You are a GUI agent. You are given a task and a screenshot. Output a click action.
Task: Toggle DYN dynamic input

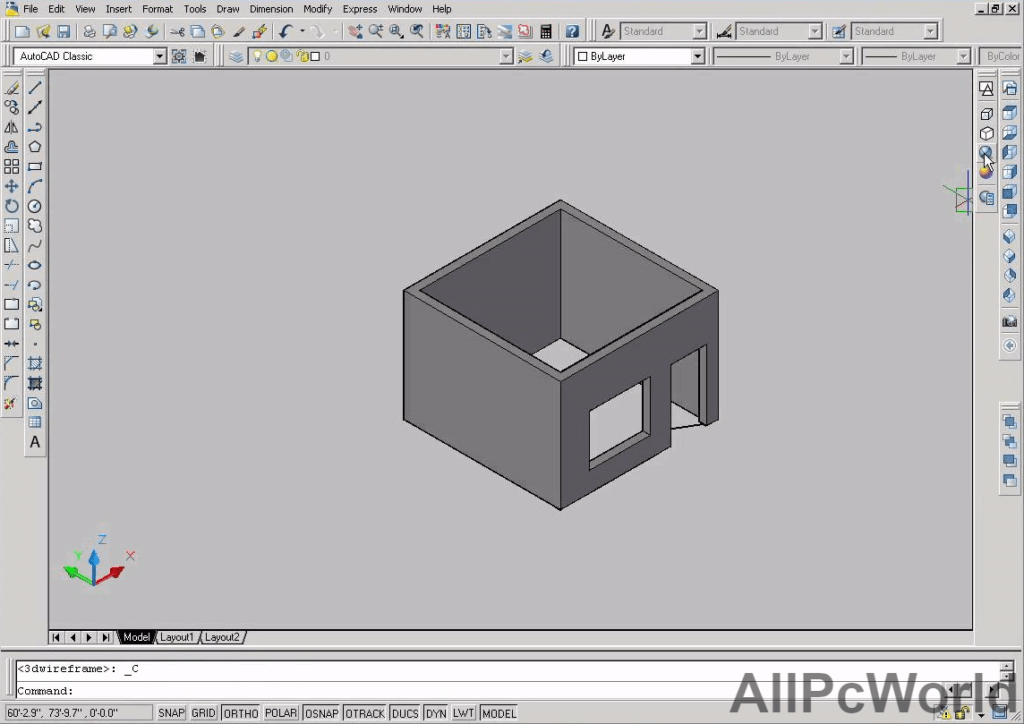point(436,712)
